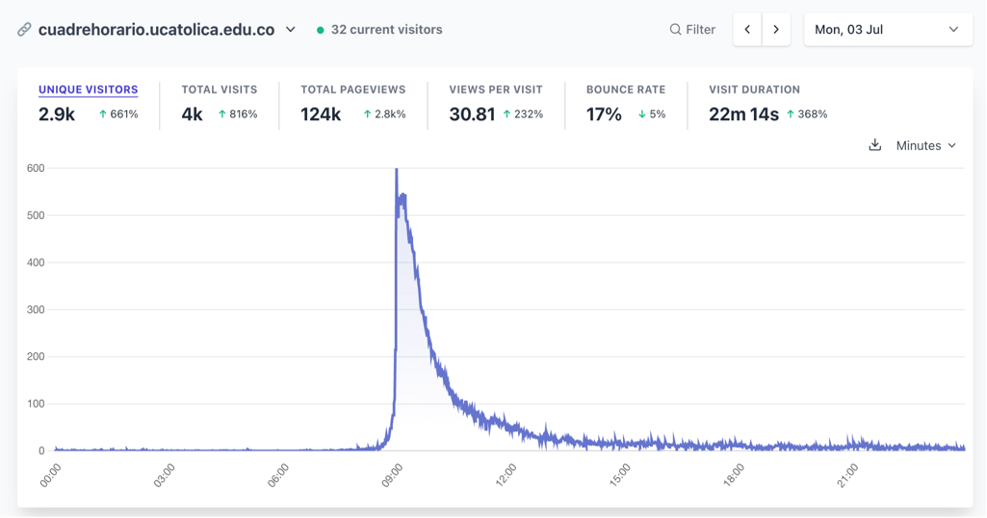Switch to the Total Visits metric
Viewport: 987px width, 518px height.
(219, 90)
